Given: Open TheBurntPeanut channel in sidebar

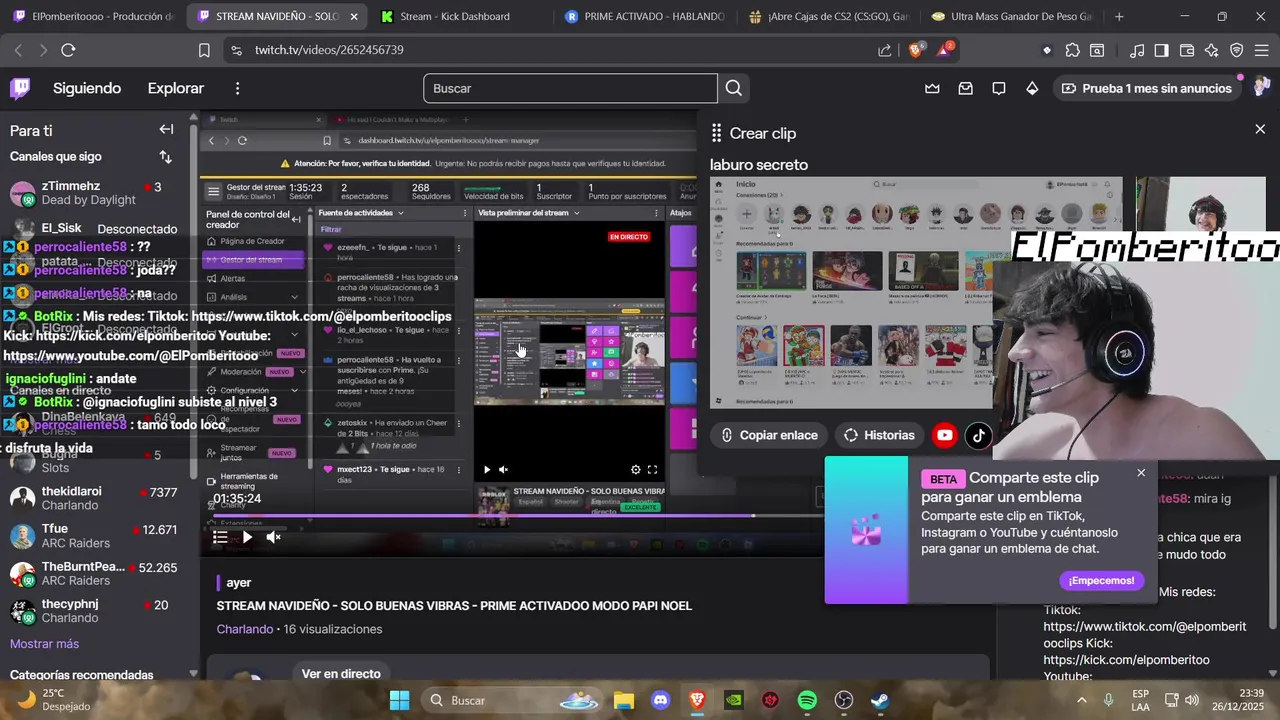Looking at the screenshot, I should [x=97, y=573].
